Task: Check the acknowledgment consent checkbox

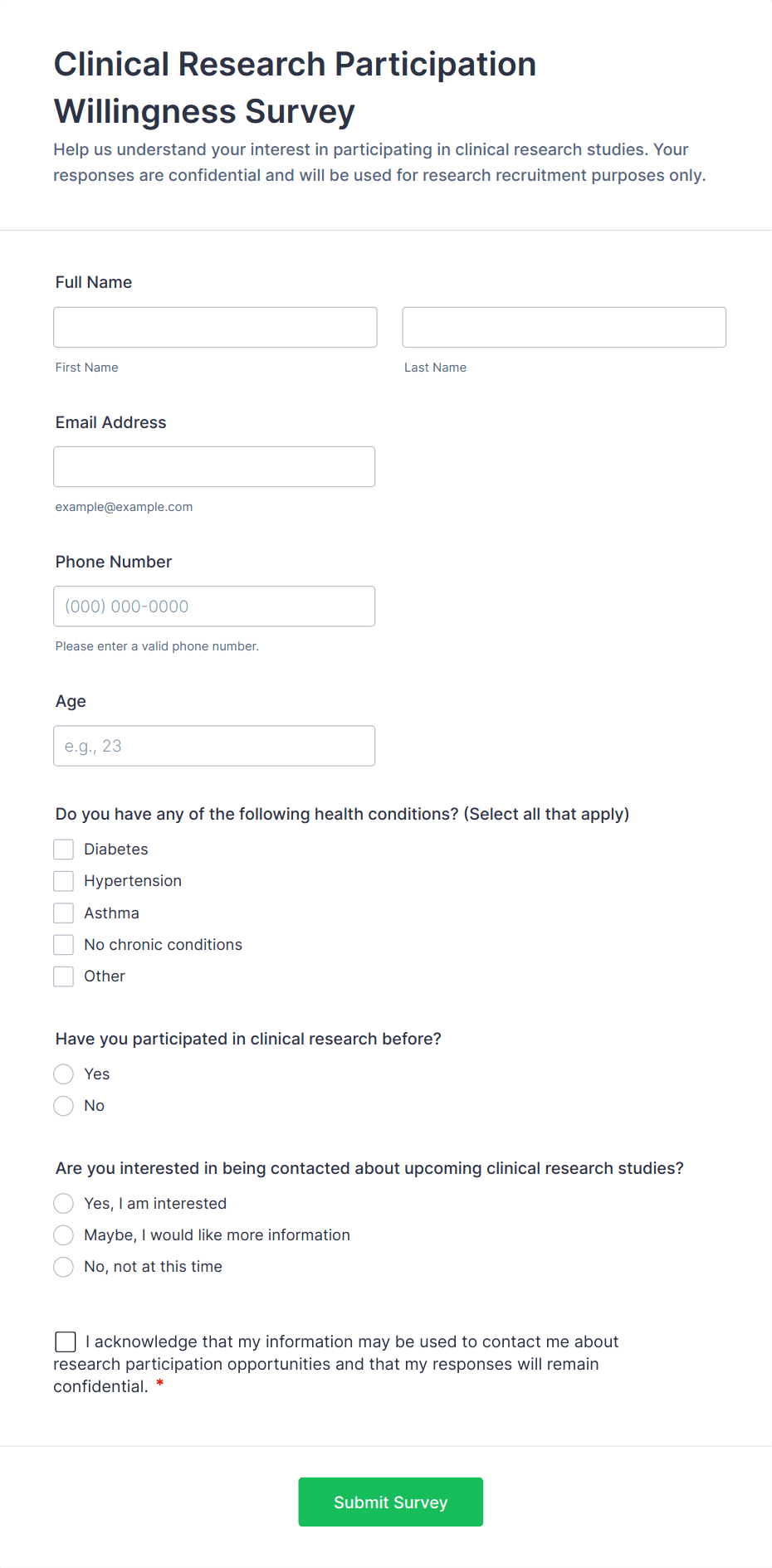Action: [66, 1342]
